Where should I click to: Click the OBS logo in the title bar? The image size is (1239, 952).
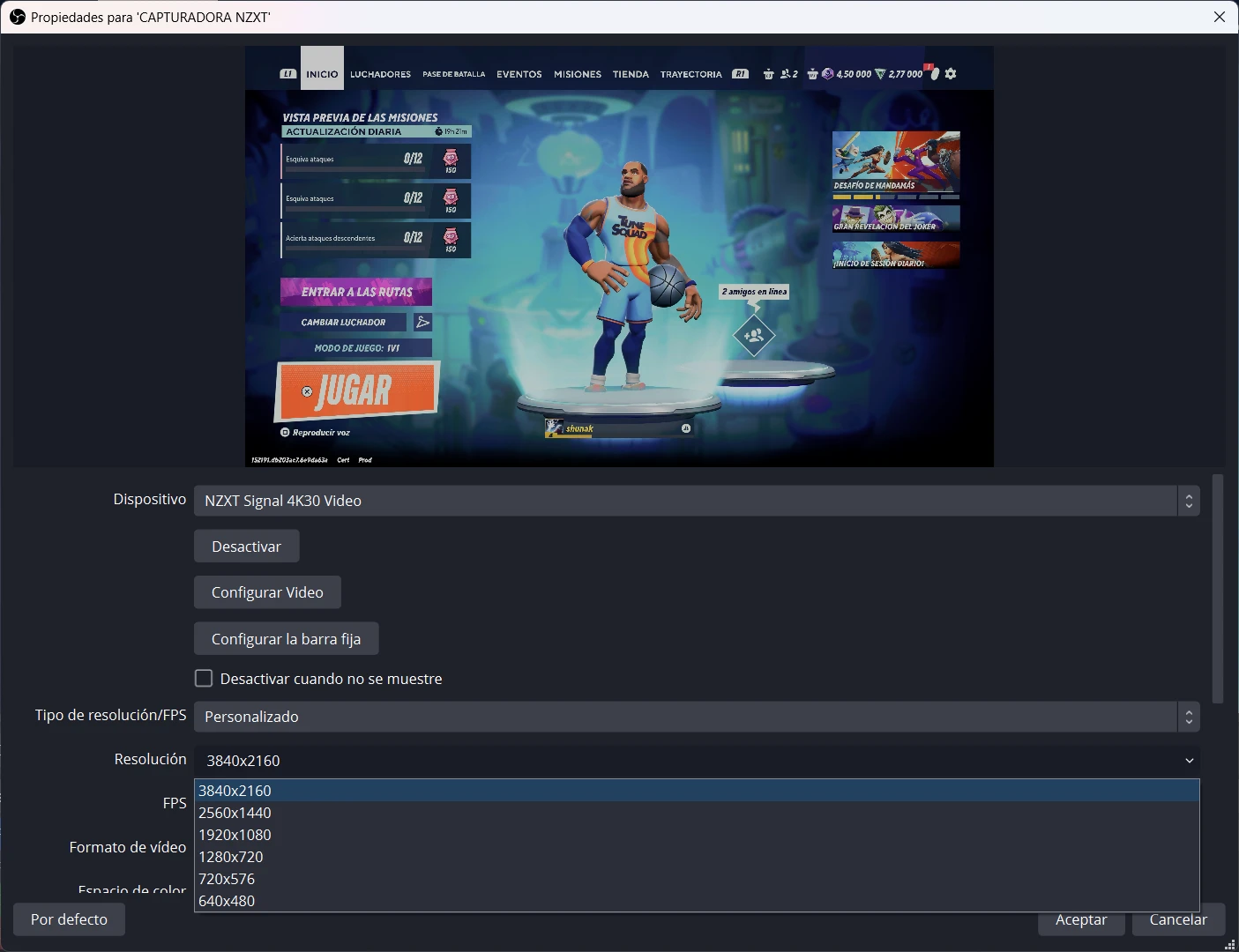pos(17,17)
